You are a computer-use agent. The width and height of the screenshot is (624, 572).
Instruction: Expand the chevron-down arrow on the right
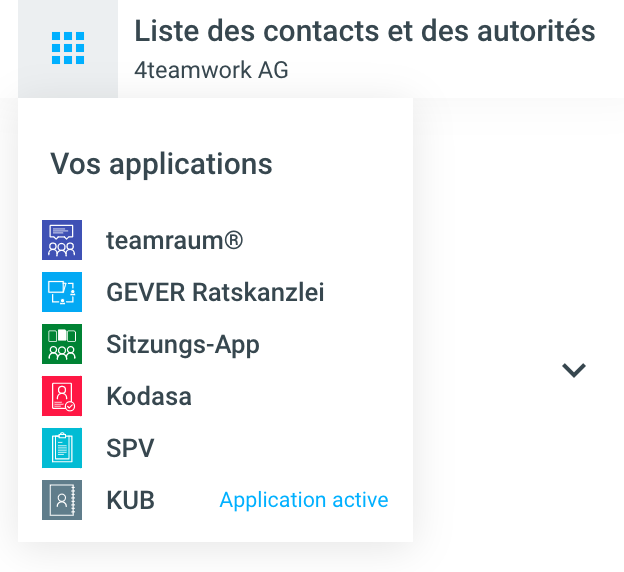573,370
